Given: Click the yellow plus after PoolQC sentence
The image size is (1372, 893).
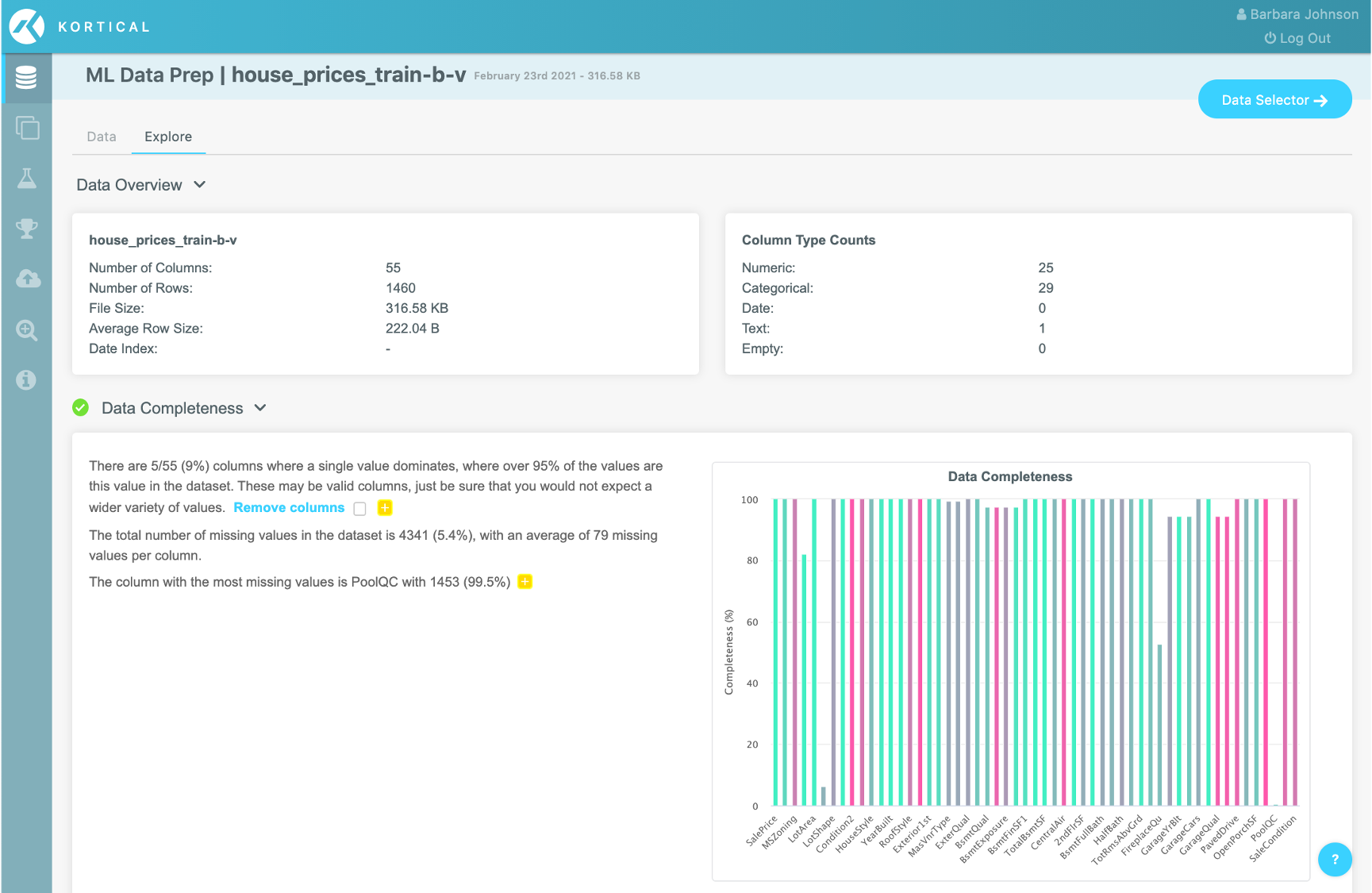Looking at the screenshot, I should [x=525, y=582].
